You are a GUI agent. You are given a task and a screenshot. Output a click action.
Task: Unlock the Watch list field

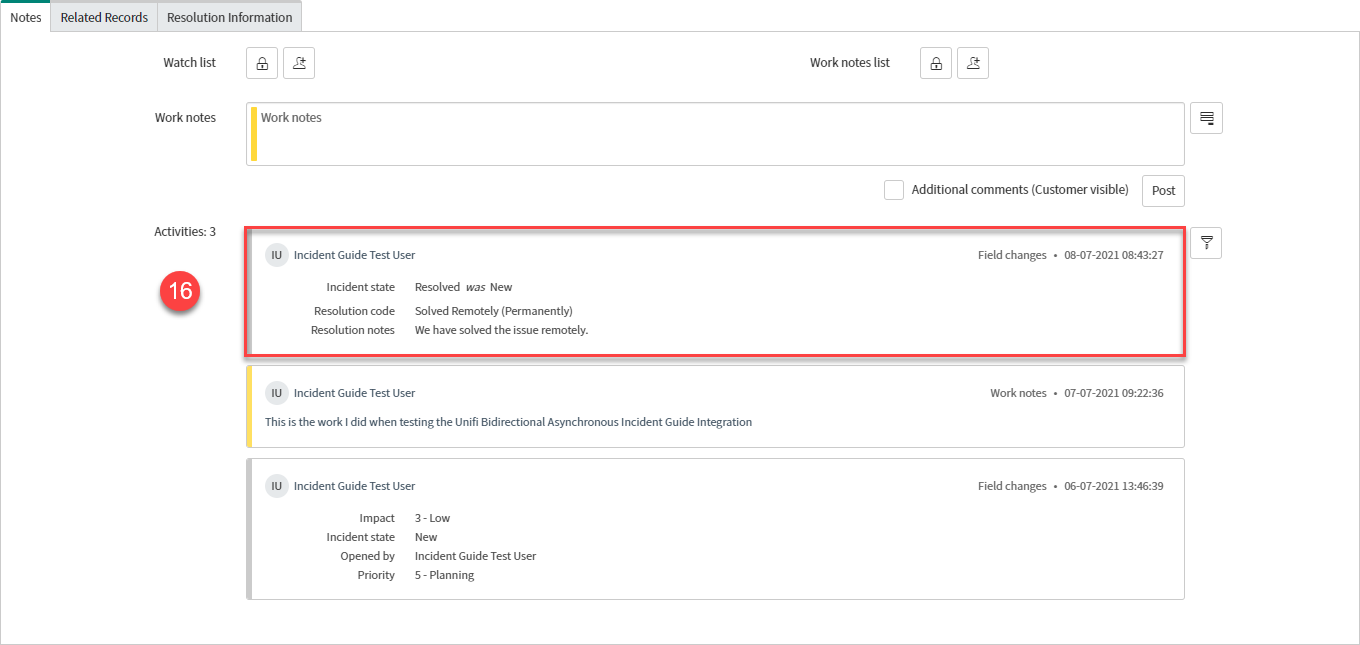[262, 63]
